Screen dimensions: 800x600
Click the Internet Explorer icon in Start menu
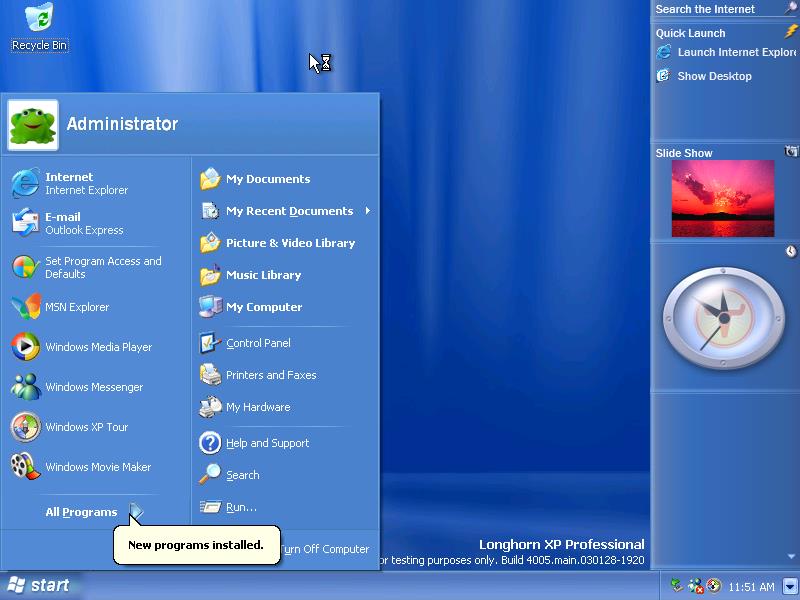(25, 183)
